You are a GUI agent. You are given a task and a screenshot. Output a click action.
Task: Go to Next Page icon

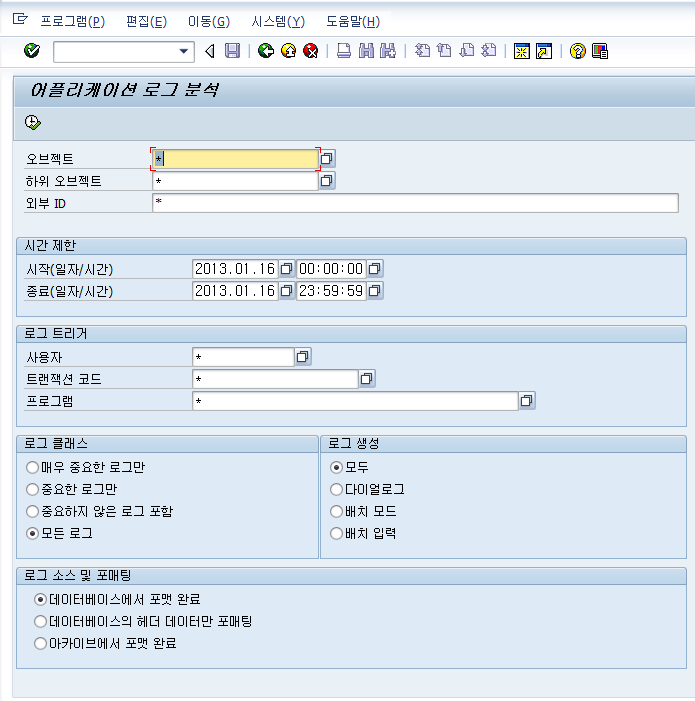click(x=467, y=51)
